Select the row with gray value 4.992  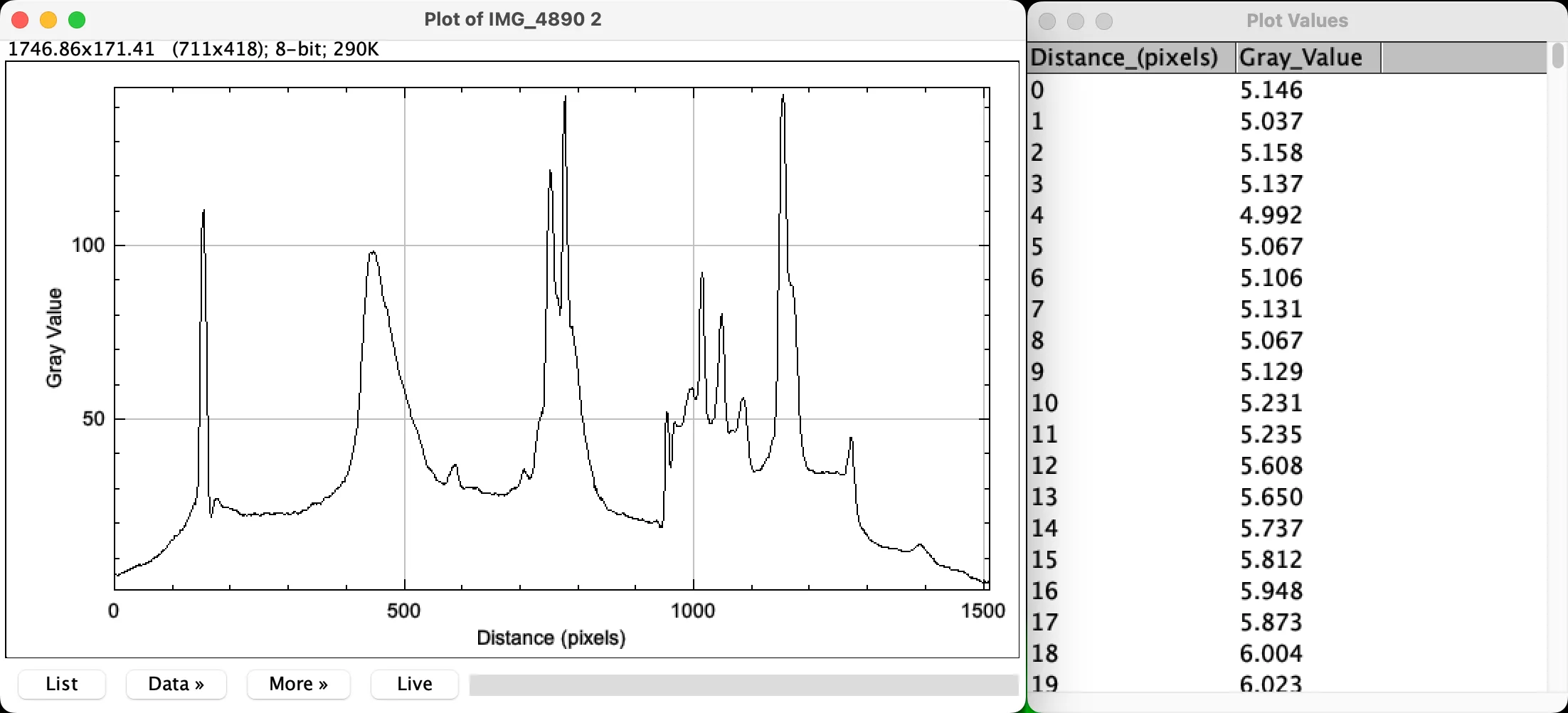point(1271,216)
